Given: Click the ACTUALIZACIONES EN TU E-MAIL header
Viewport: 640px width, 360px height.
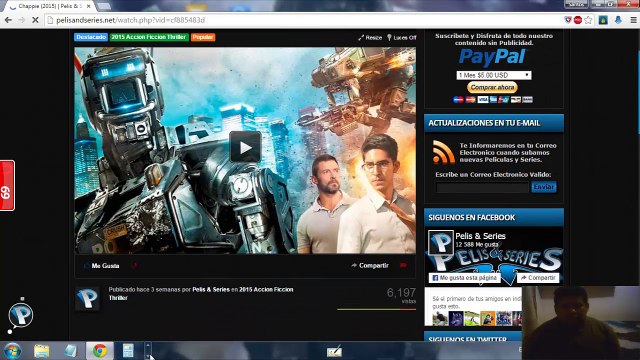Looking at the screenshot, I should [x=494, y=123].
